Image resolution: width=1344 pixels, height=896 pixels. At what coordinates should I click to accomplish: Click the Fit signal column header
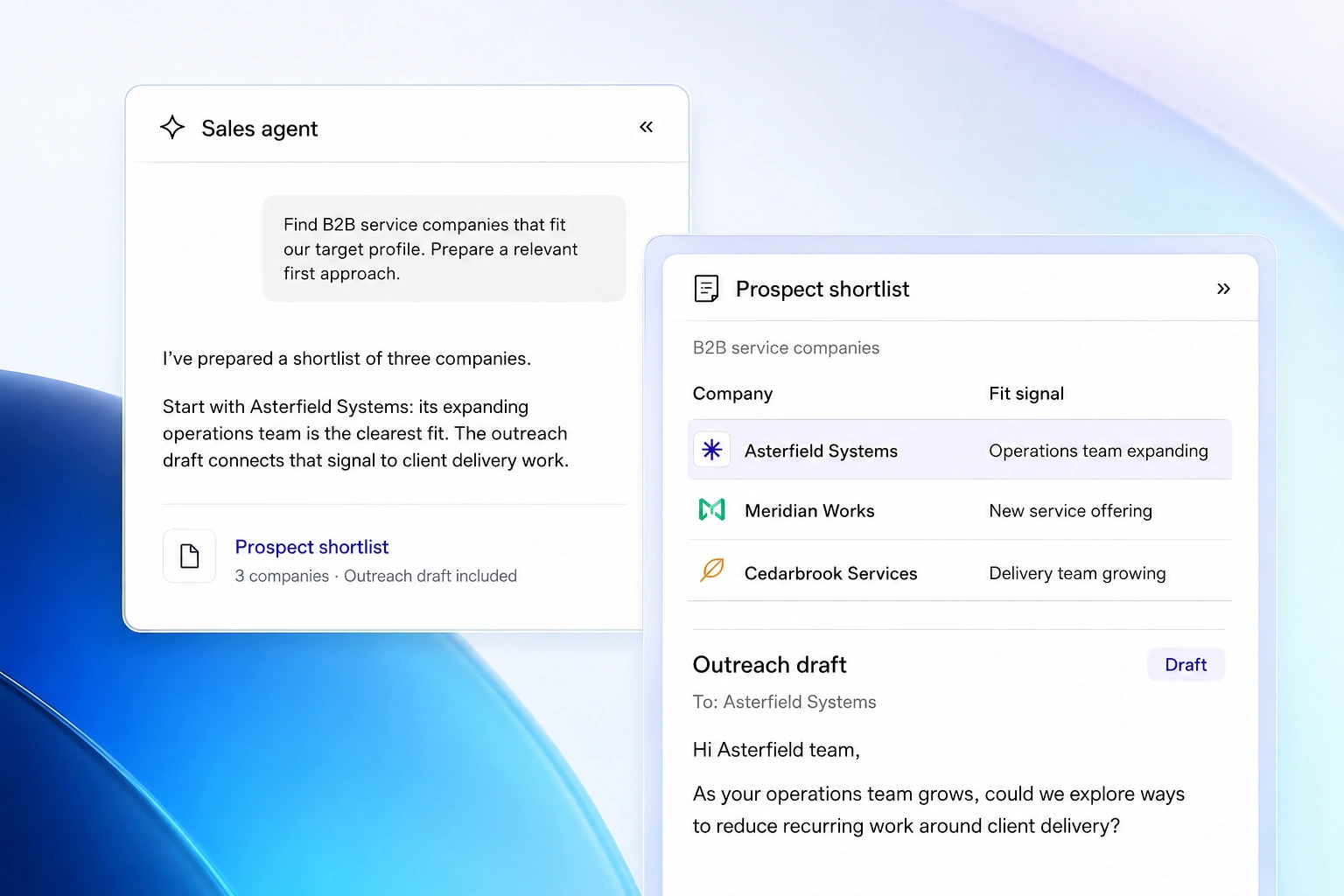(1026, 394)
